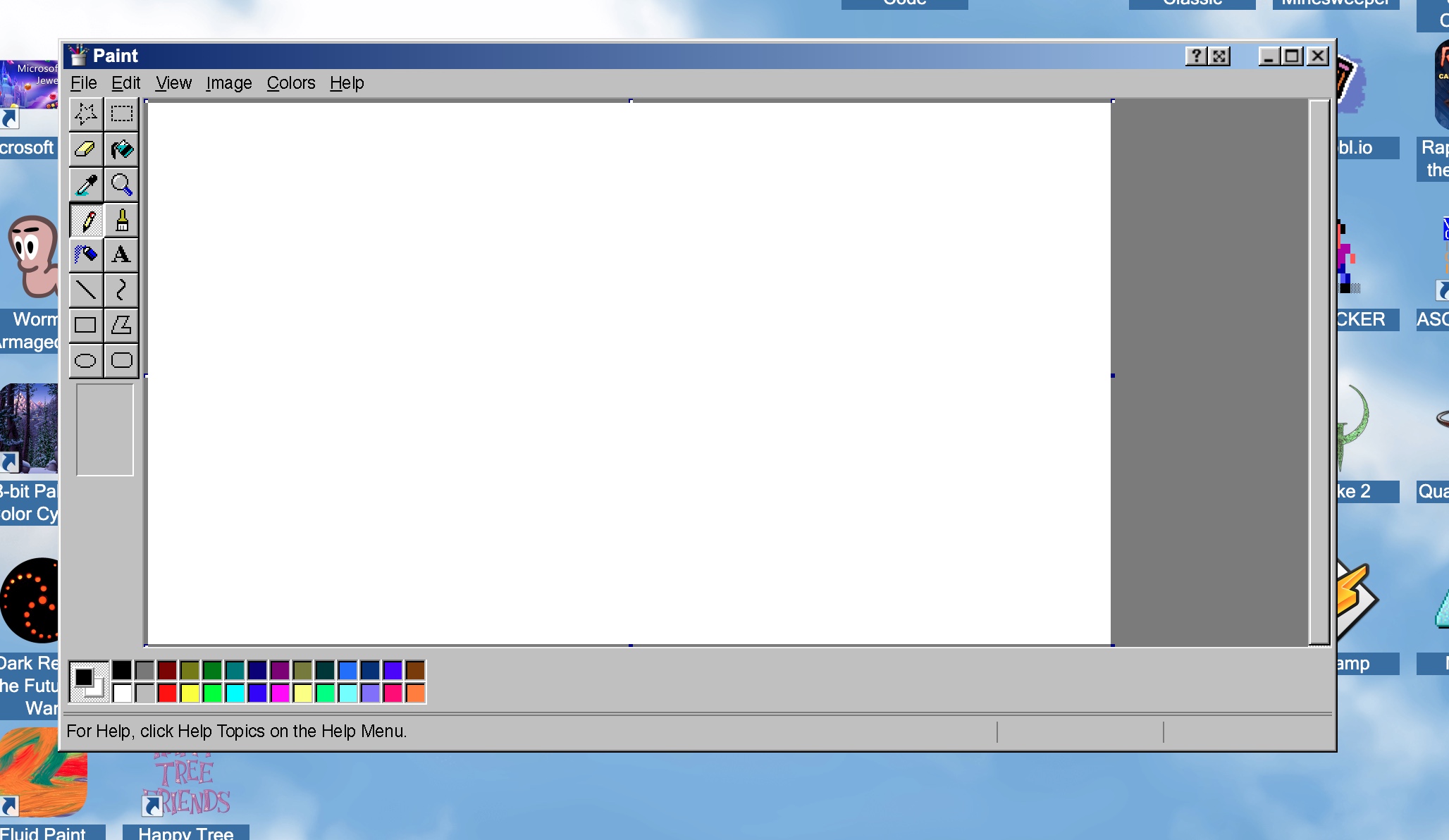Activate the Text tool
The width and height of the screenshot is (1449, 840).
(121, 254)
